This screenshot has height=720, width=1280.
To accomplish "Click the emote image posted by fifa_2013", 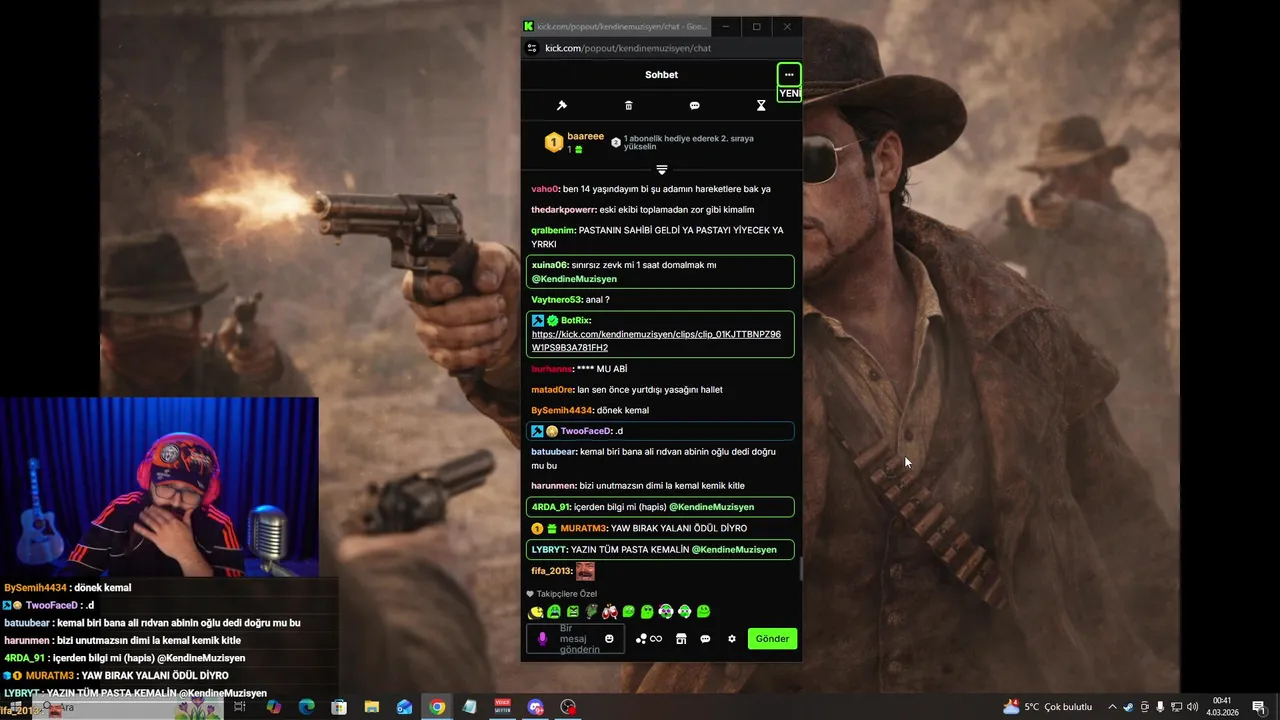I will pyautogui.click(x=585, y=571).
